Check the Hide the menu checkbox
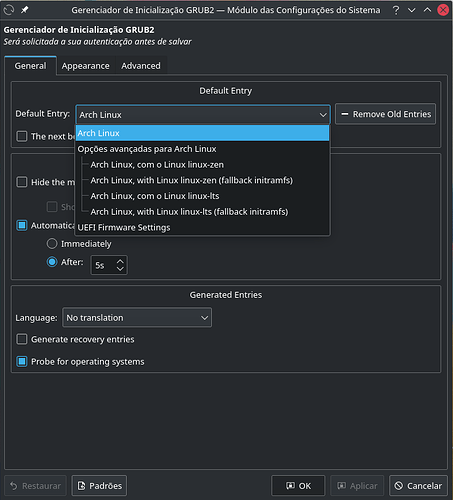Image resolution: width=453 pixels, height=500 pixels. (x=22, y=182)
